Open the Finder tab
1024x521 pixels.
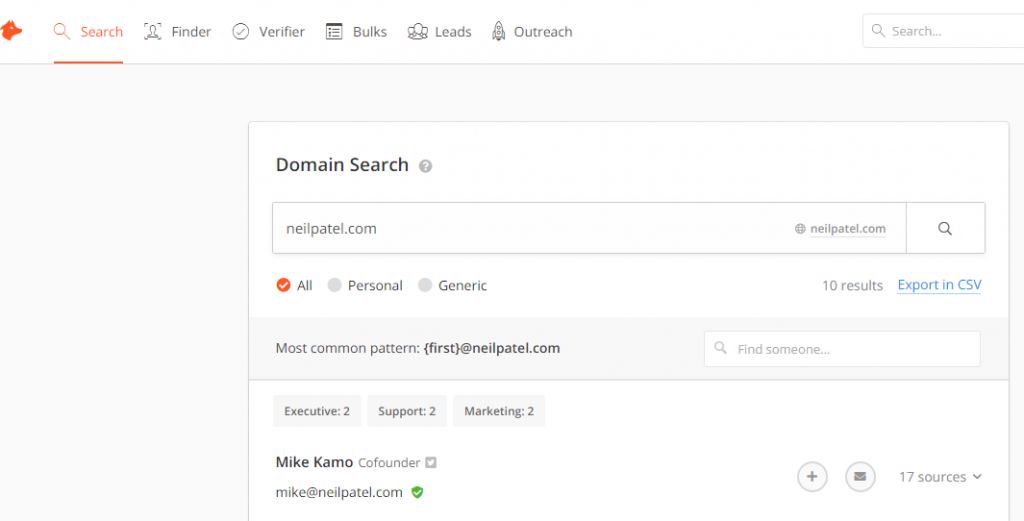178,32
